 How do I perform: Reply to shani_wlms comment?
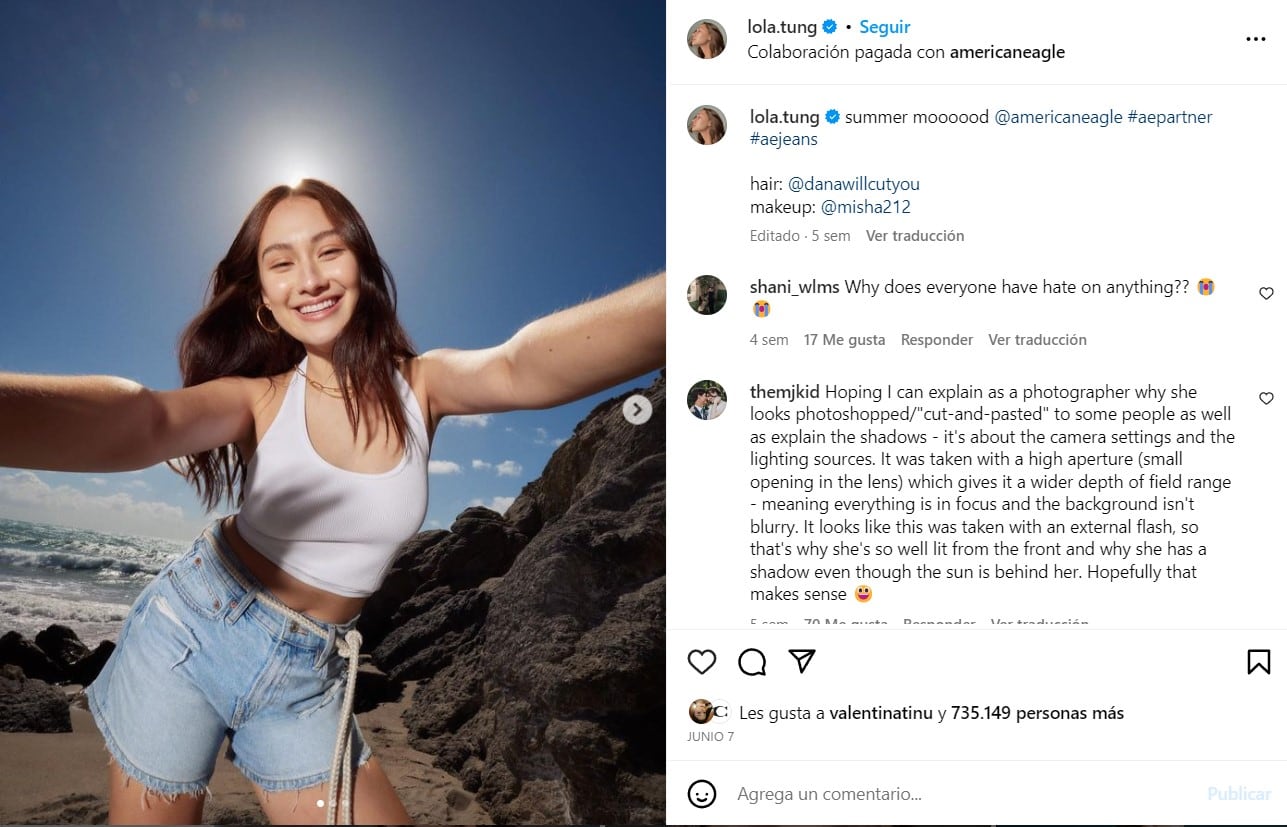(936, 340)
